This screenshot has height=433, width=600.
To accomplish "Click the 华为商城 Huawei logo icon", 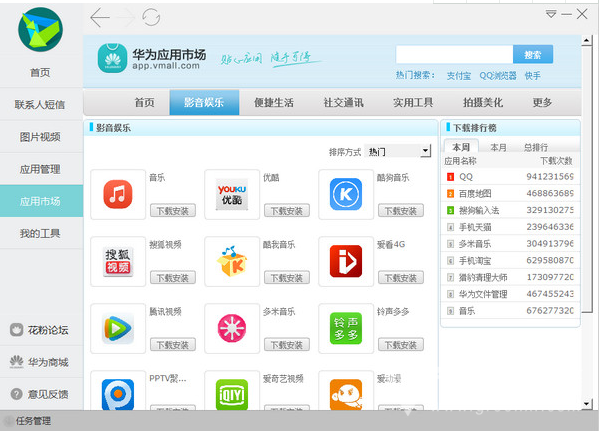I will coord(16,362).
